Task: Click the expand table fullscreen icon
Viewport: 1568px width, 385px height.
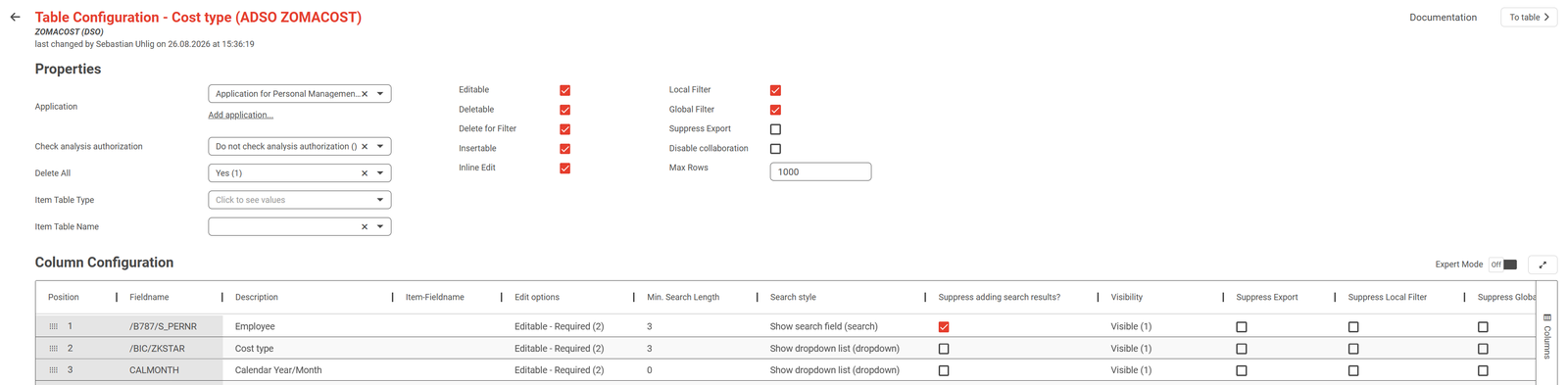Action: click(1543, 265)
